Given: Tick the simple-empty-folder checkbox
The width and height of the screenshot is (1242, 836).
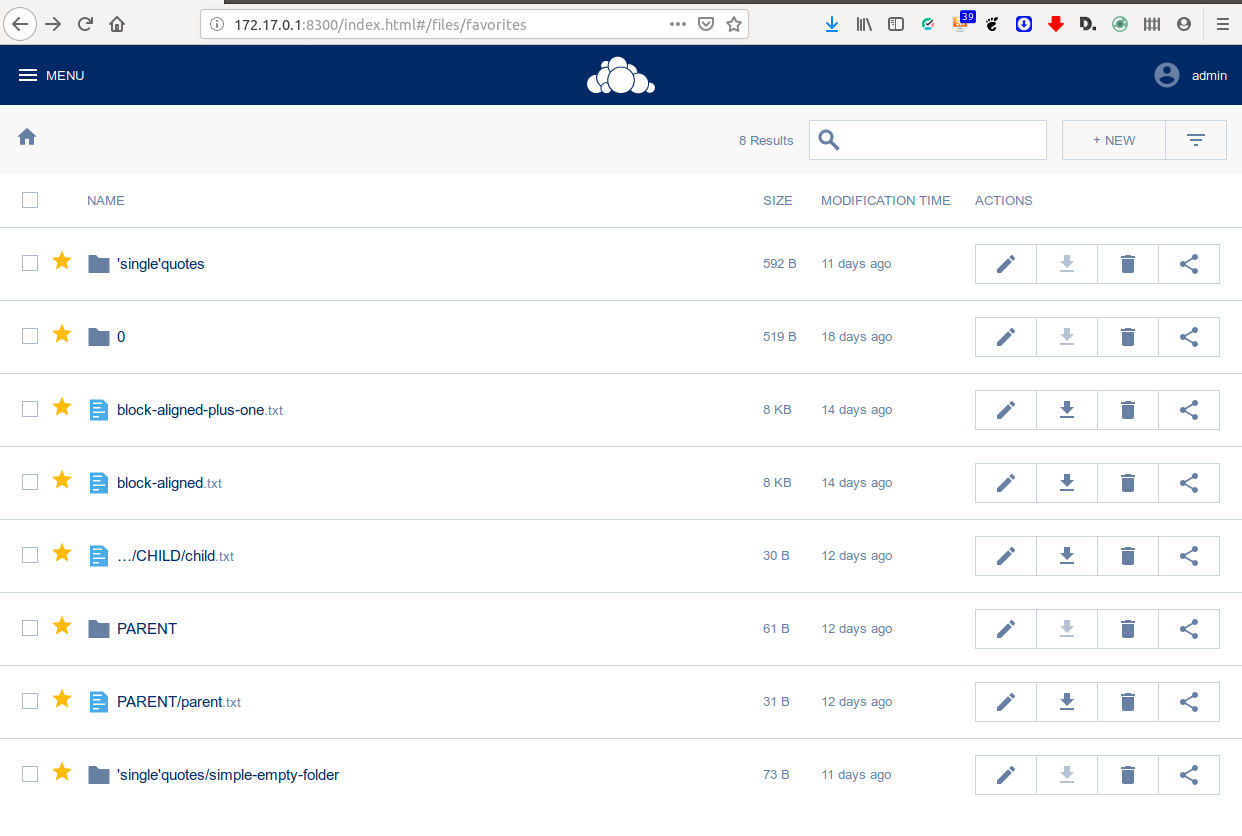Looking at the screenshot, I should pos(30,774).
